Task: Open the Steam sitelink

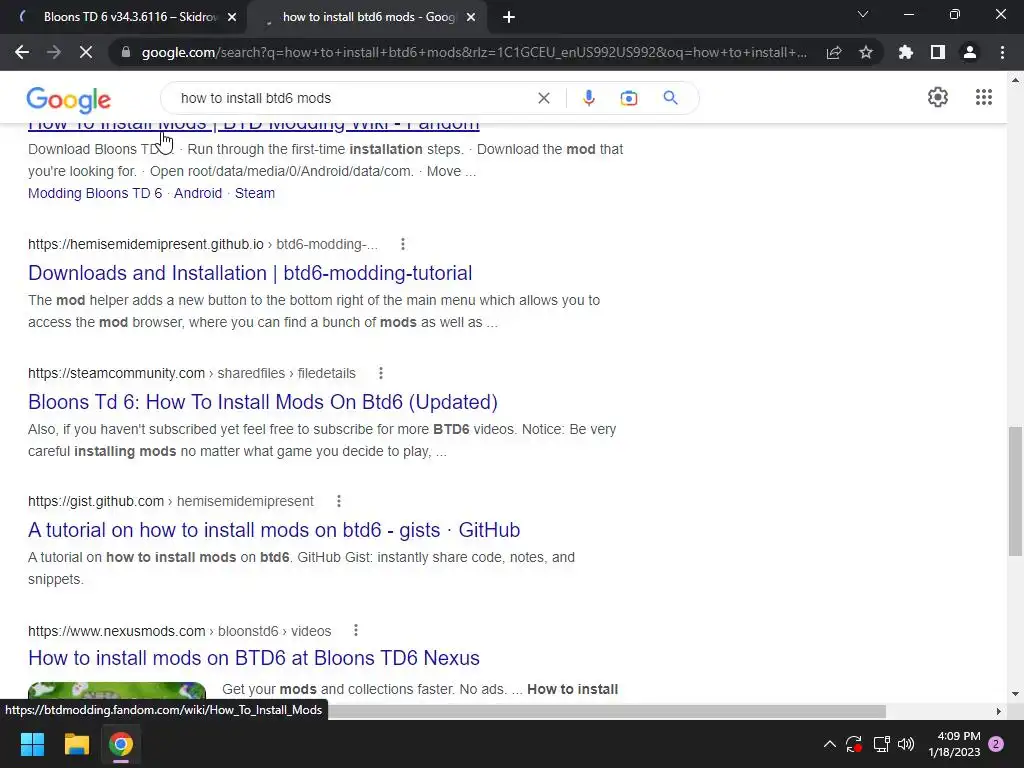Action: (255, 193)
